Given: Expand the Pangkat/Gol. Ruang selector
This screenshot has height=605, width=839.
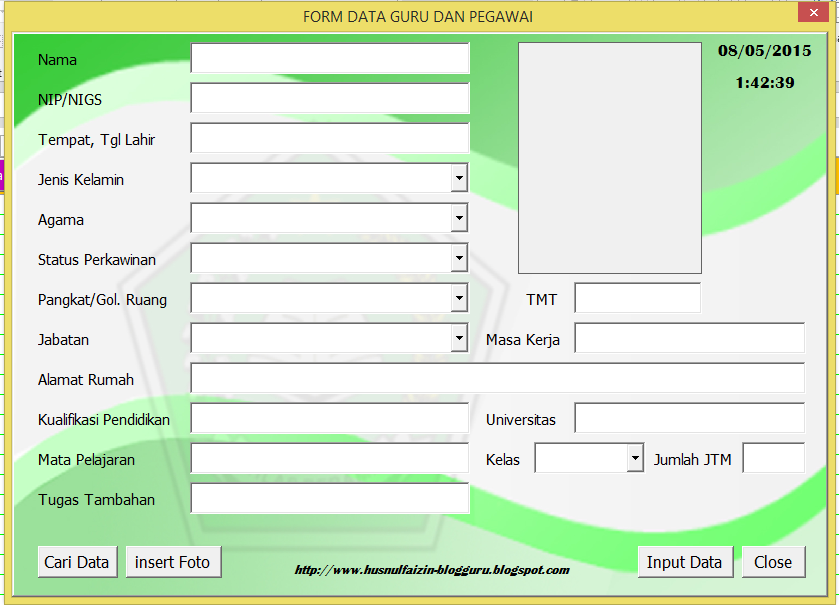Looking at the screenshot, I should 459,297.
